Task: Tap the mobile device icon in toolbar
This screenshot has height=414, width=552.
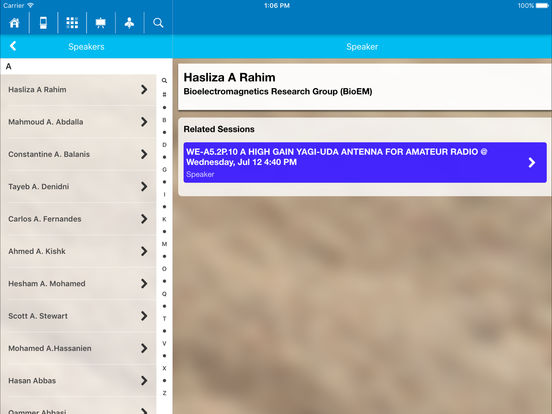Action: (43, 23)
